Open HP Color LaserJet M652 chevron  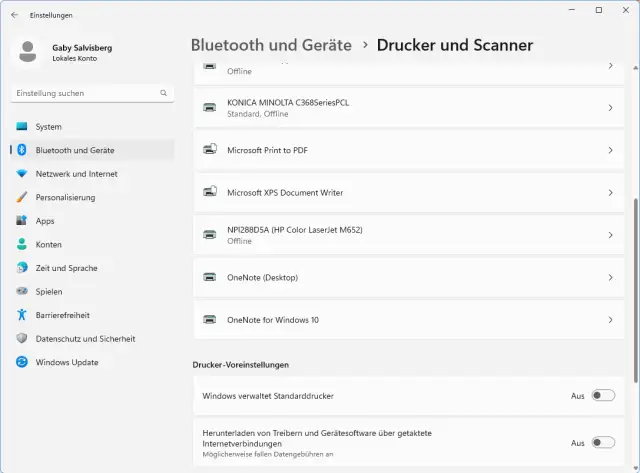point(610,235)
